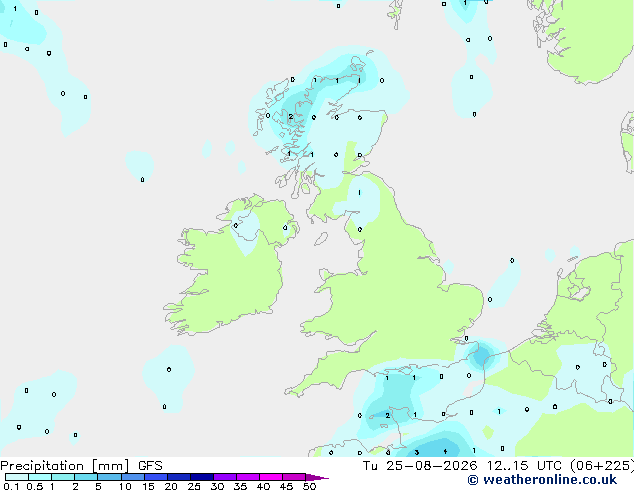Click the 5–10 mm legend swatch
Viewport: 634px width, 490px height.
[x=109, y=477]
